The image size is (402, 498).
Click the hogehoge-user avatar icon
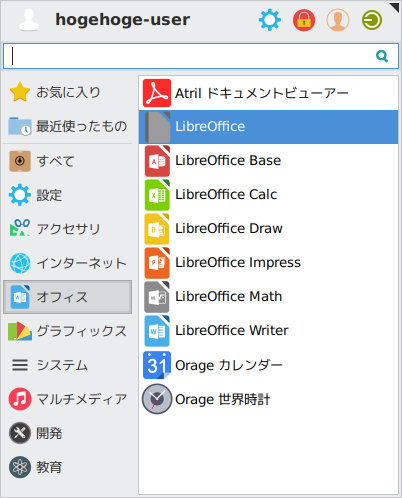(29, 20)
